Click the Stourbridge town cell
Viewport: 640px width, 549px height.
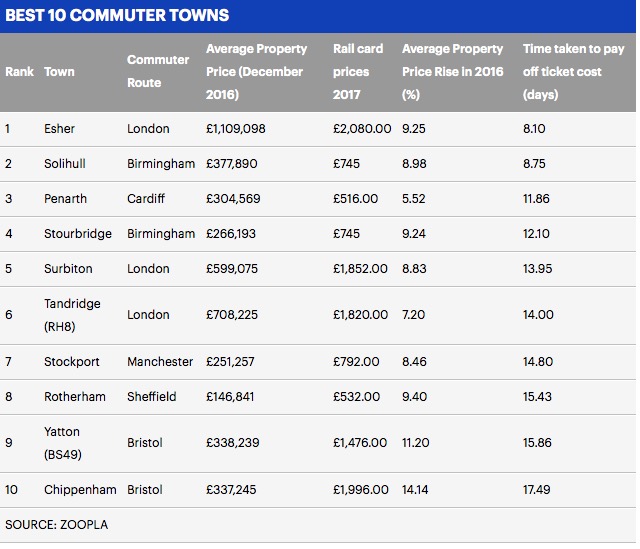click(76, 234)
